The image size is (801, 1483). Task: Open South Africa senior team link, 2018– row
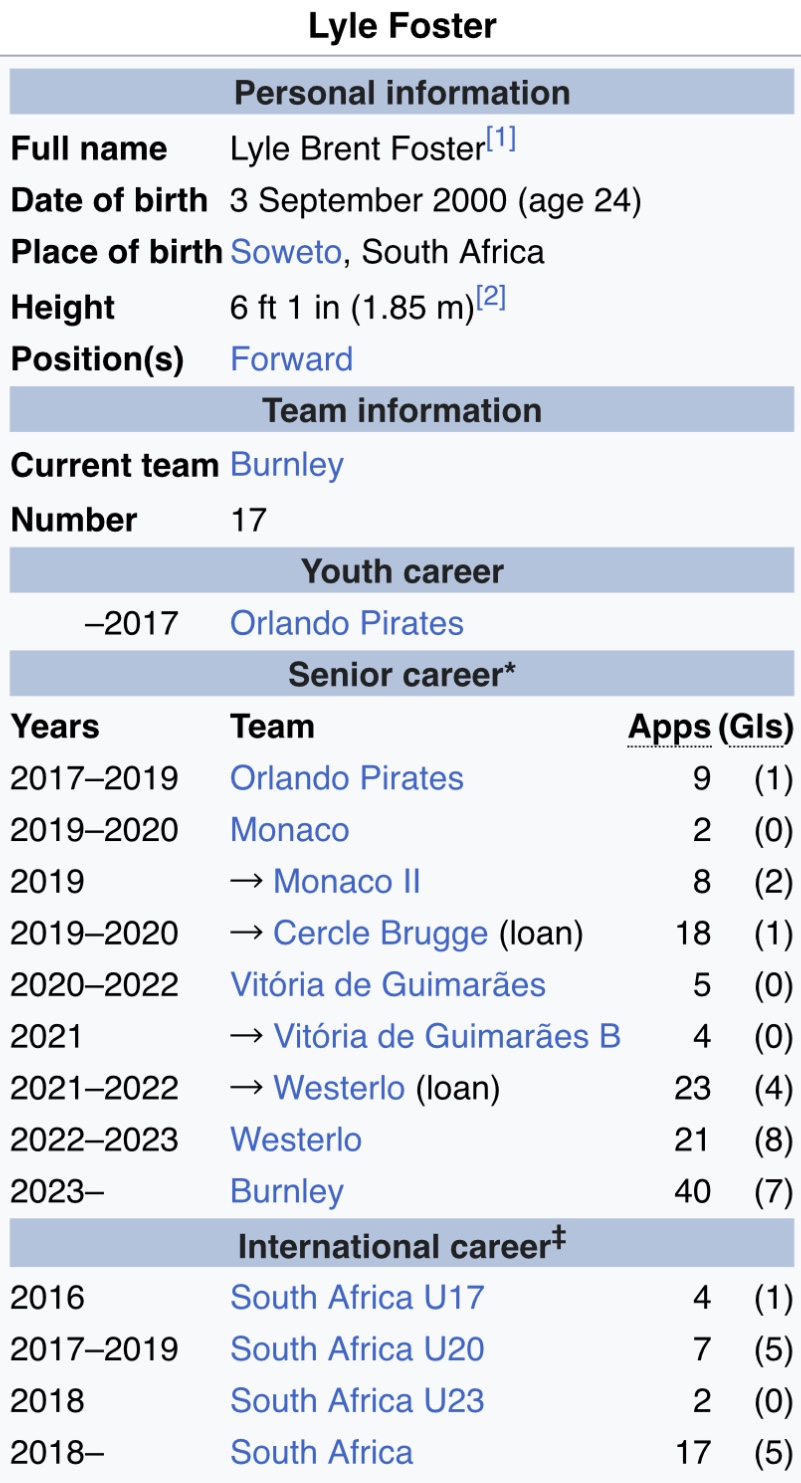coord(321,1452)
